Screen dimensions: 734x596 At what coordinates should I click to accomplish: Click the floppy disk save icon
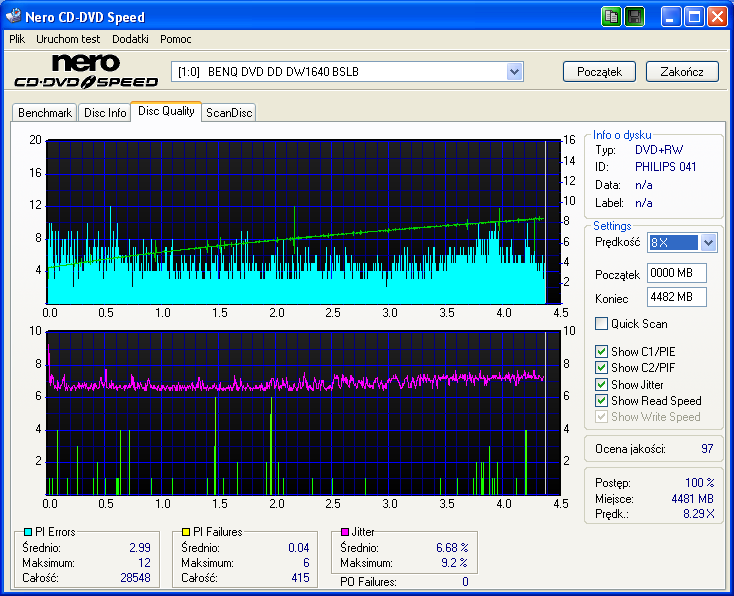(635, 17)
